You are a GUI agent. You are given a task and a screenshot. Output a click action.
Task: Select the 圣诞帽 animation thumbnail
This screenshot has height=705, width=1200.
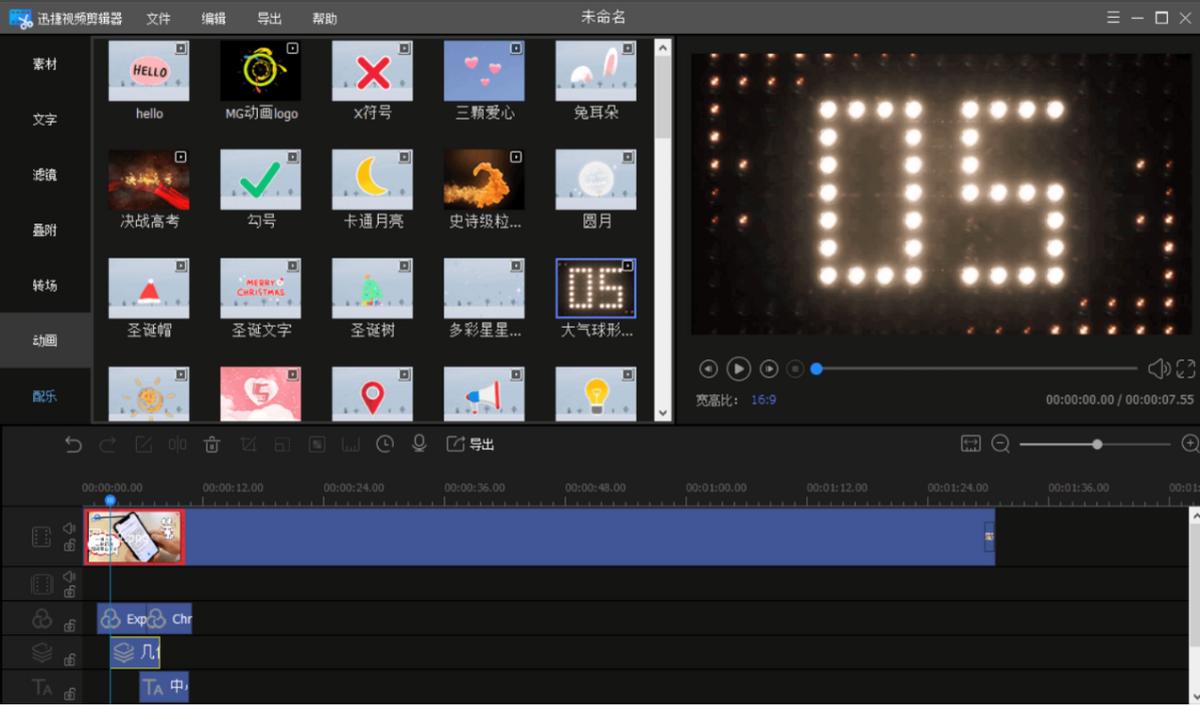(148, 289)
